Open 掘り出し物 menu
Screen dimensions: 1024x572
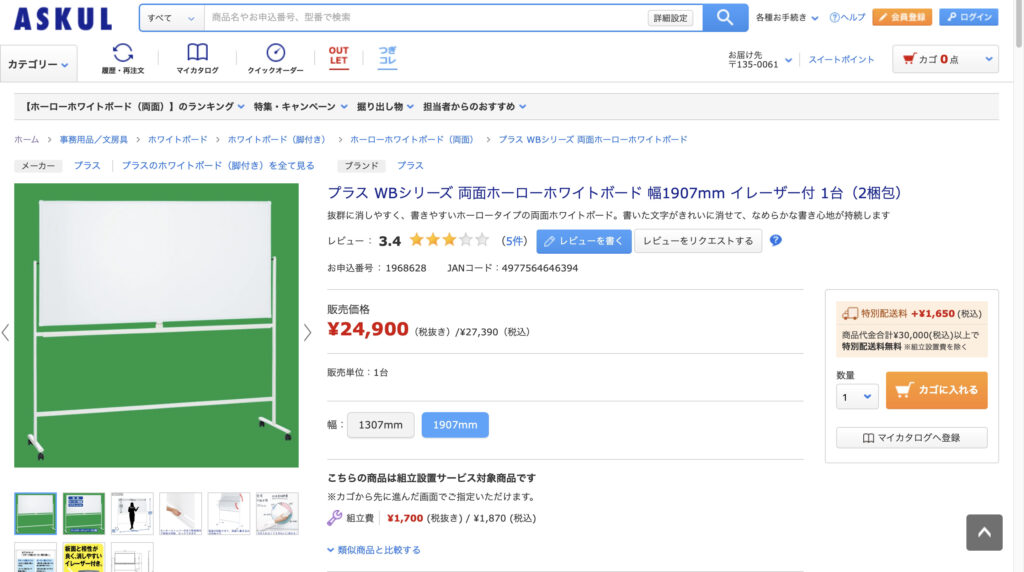pyautogui.click(x=385, y=106)
